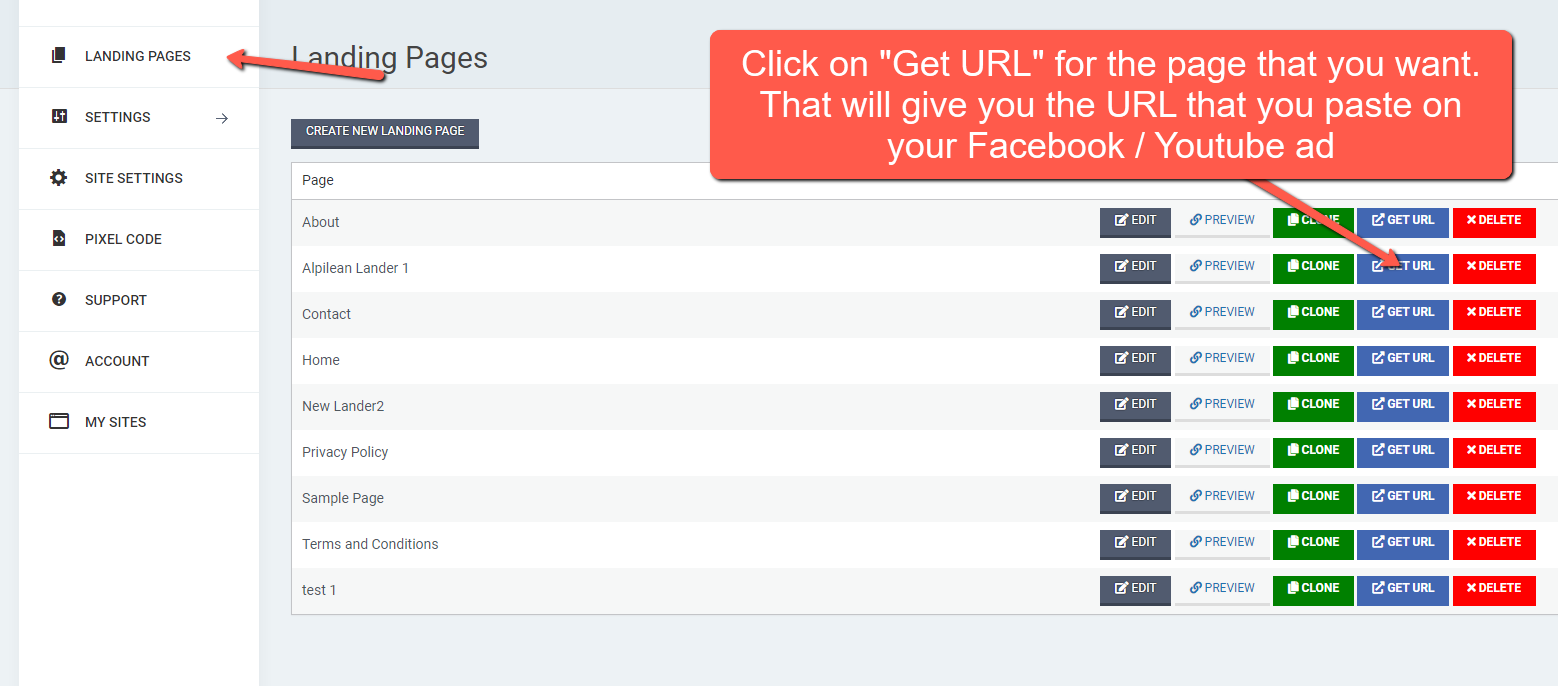Click the Settings sliders icon
1558x686 pixels.
[59, 117]
